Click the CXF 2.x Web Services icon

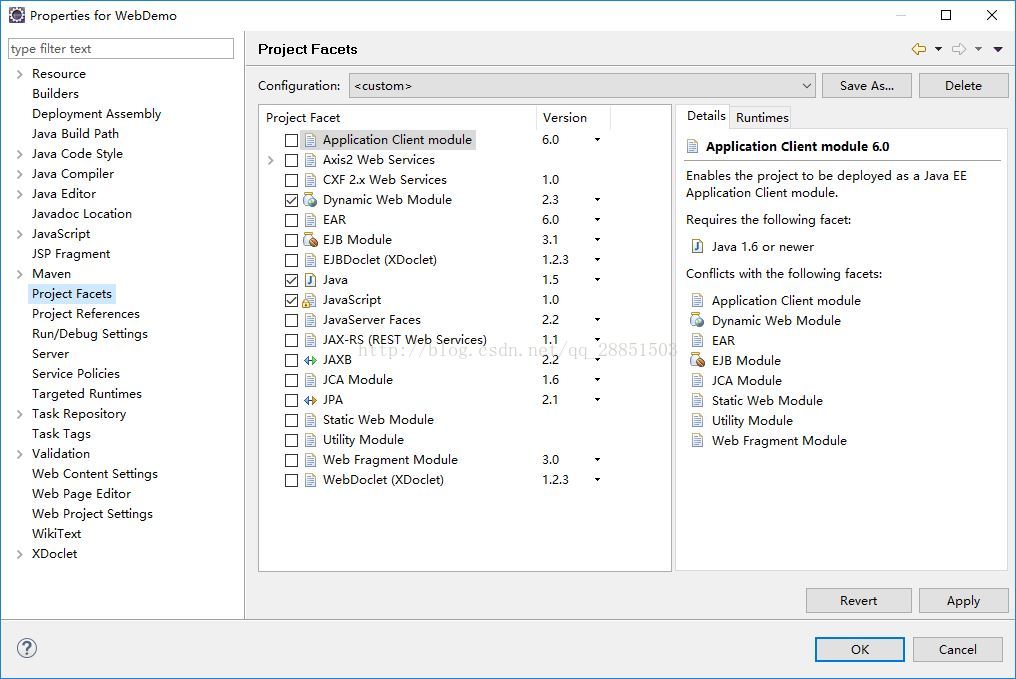tap(310, 180)
